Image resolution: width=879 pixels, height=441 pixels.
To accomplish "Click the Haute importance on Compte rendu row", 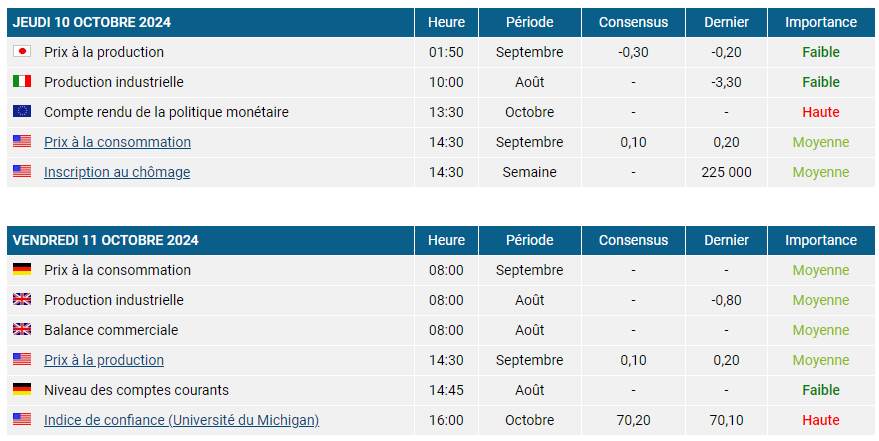I will coord(821,112).
